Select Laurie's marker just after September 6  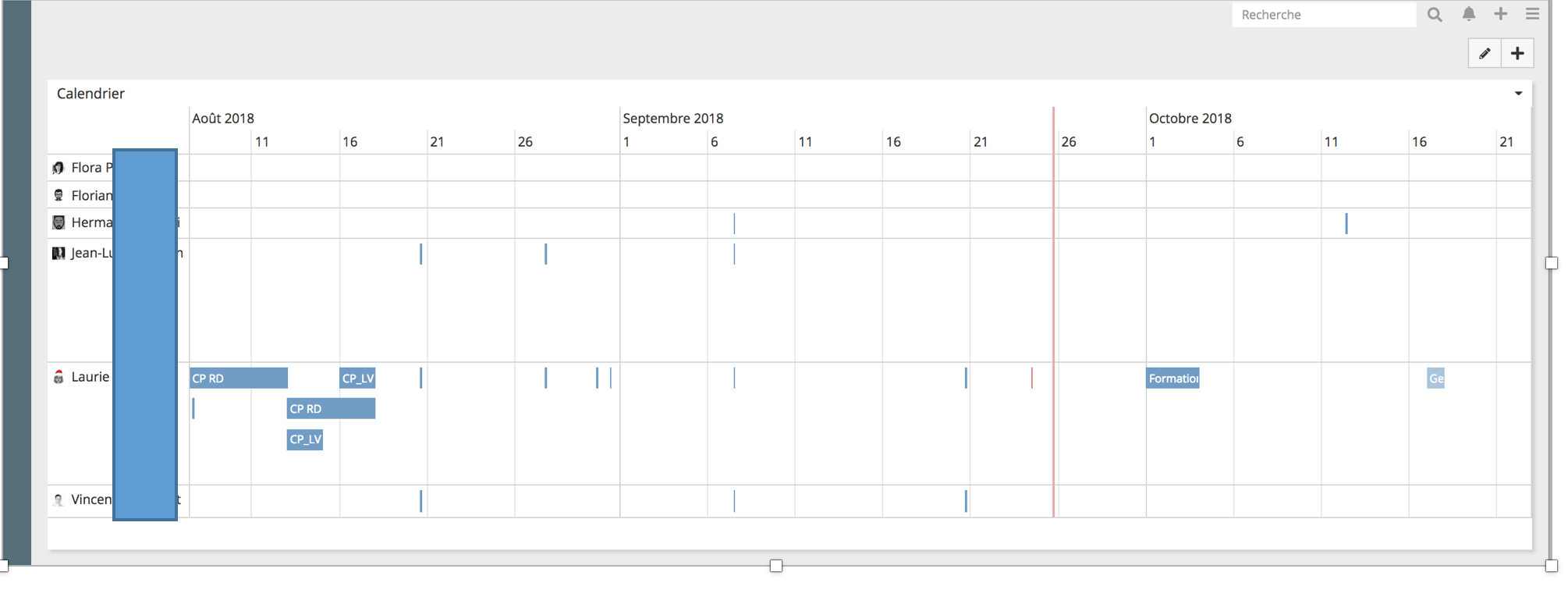pos(734,379)
